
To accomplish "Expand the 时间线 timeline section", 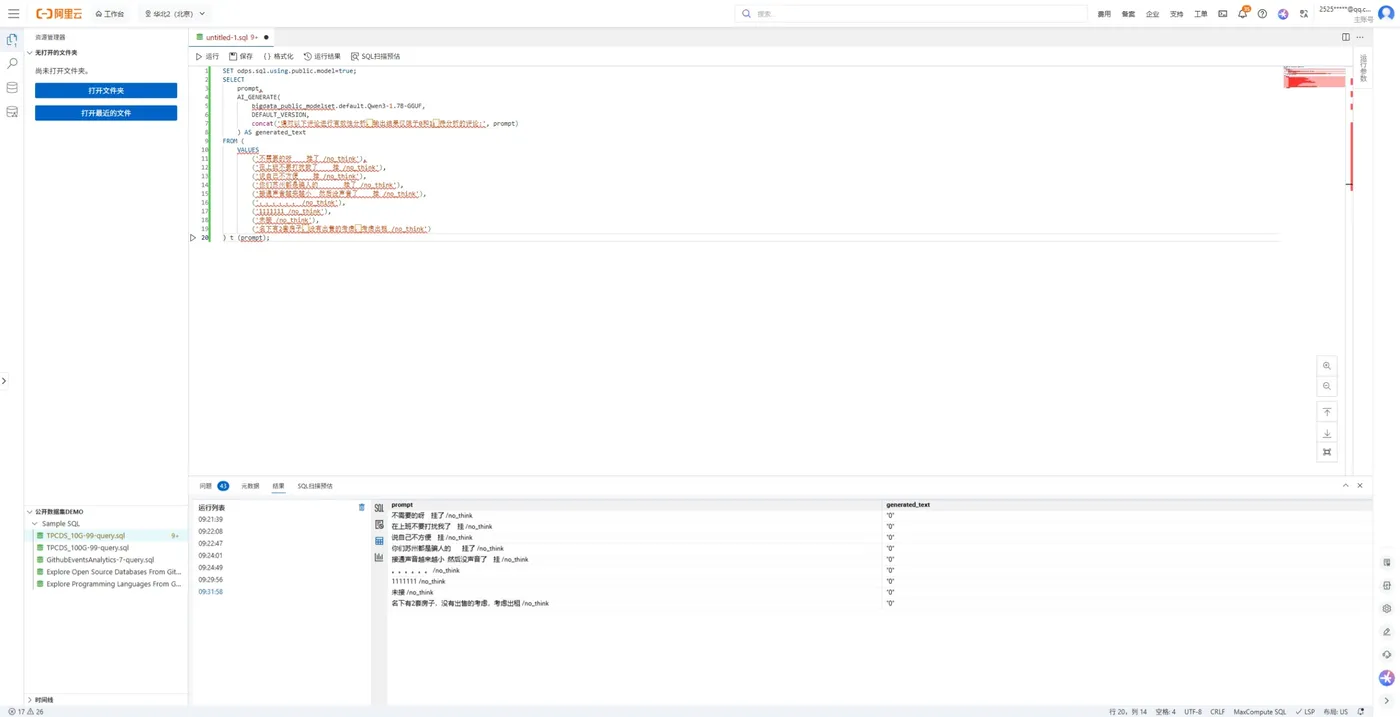I will click(x=30, y=700).
